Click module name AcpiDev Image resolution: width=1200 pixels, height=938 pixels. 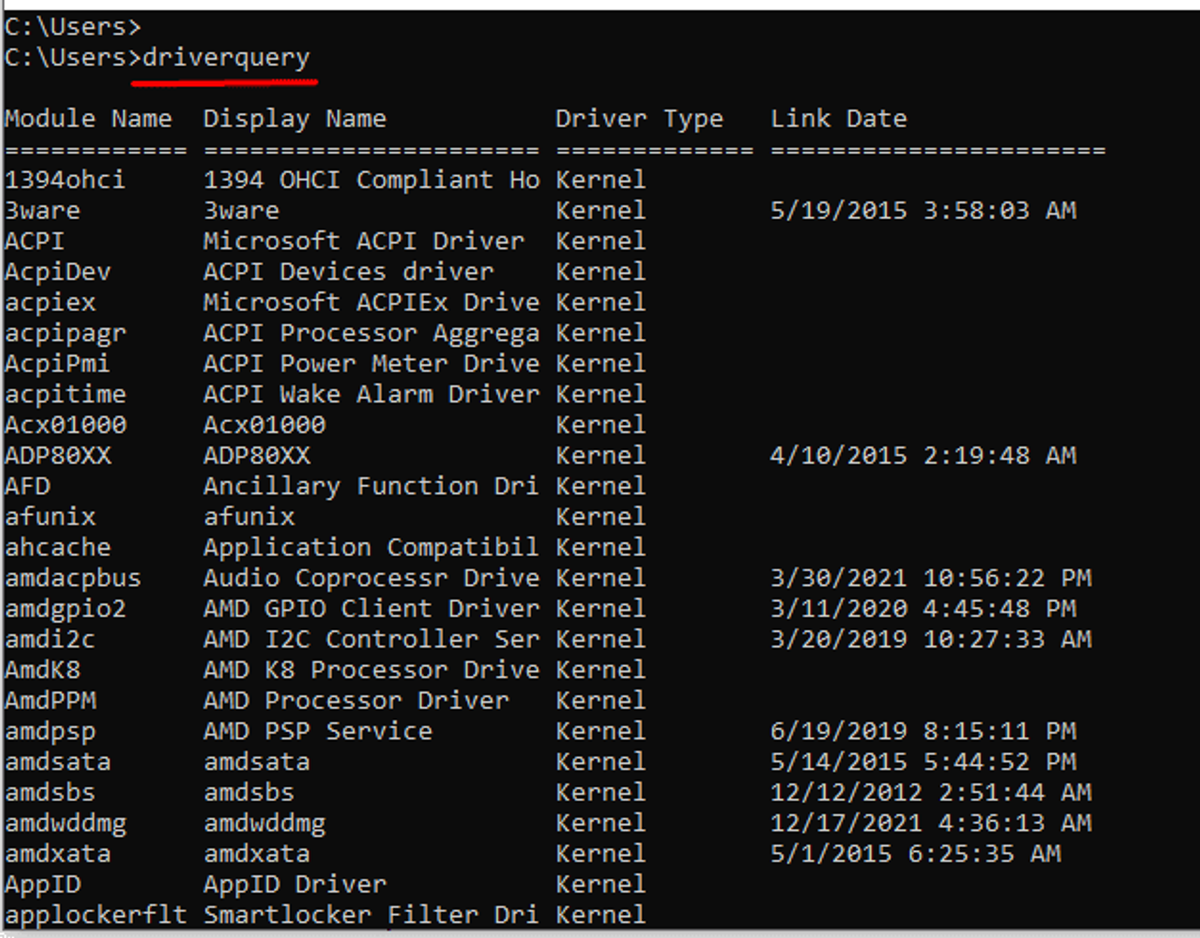pos(58,272)
